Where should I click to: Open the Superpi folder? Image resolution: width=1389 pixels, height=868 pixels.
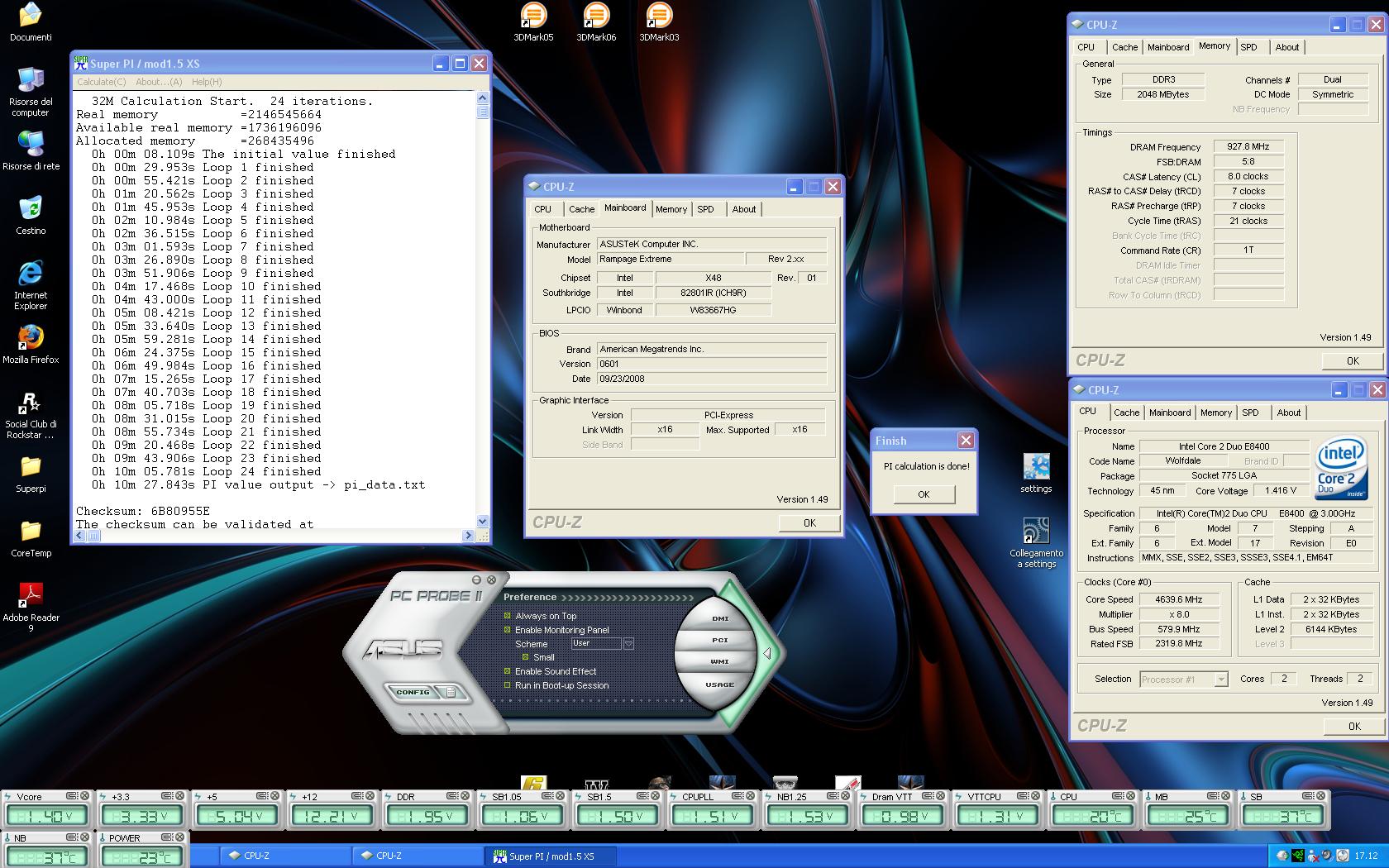31,473
